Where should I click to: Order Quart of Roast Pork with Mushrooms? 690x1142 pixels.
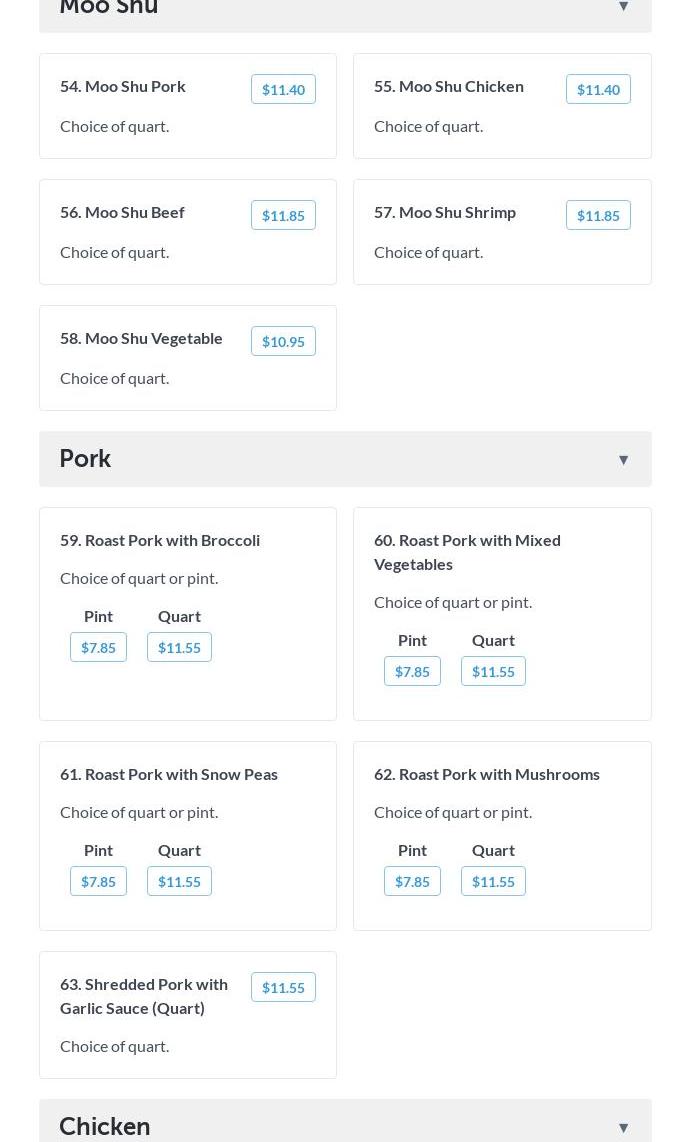(493, 882)
